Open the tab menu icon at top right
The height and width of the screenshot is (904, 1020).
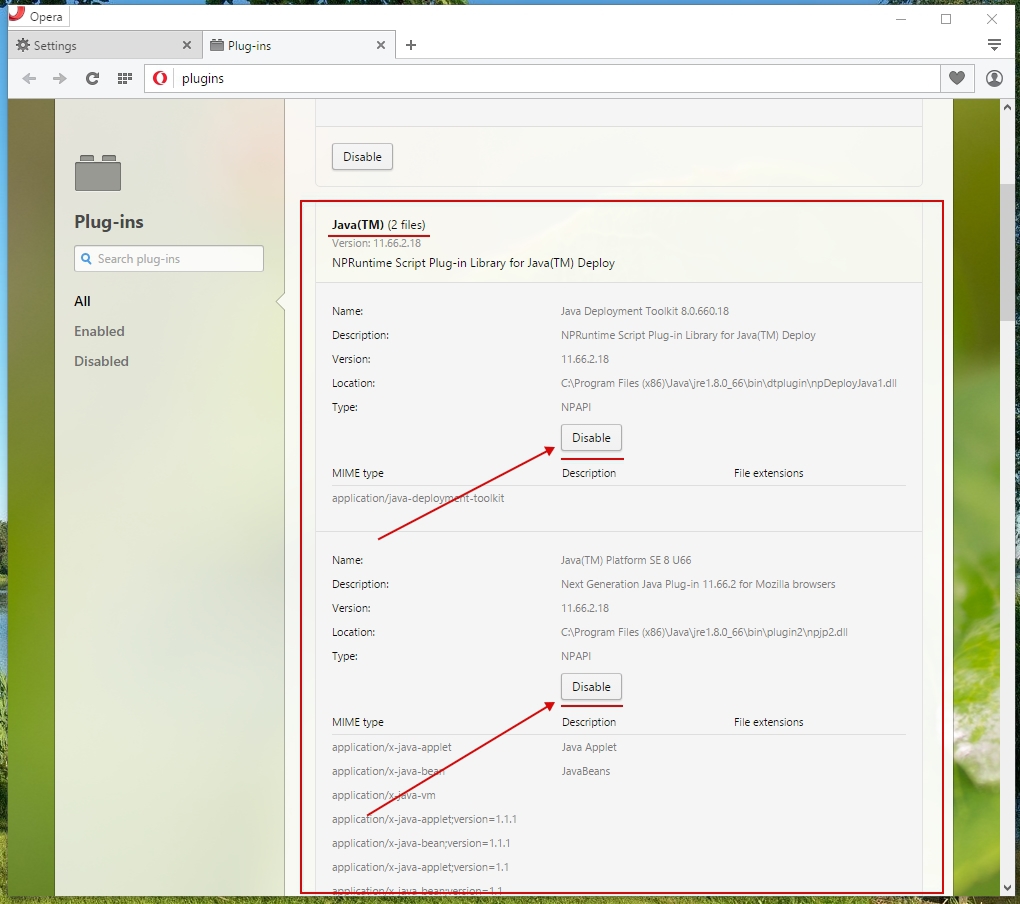(994, 45)
